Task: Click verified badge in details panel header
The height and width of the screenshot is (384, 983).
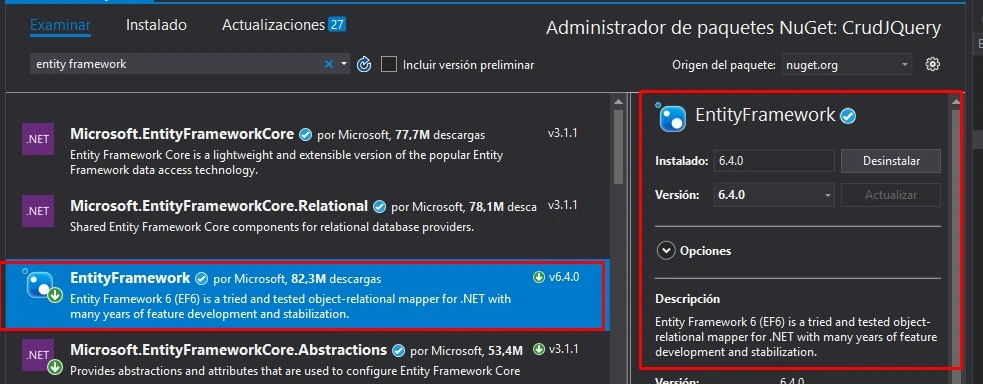Action: tap(848, 116)
